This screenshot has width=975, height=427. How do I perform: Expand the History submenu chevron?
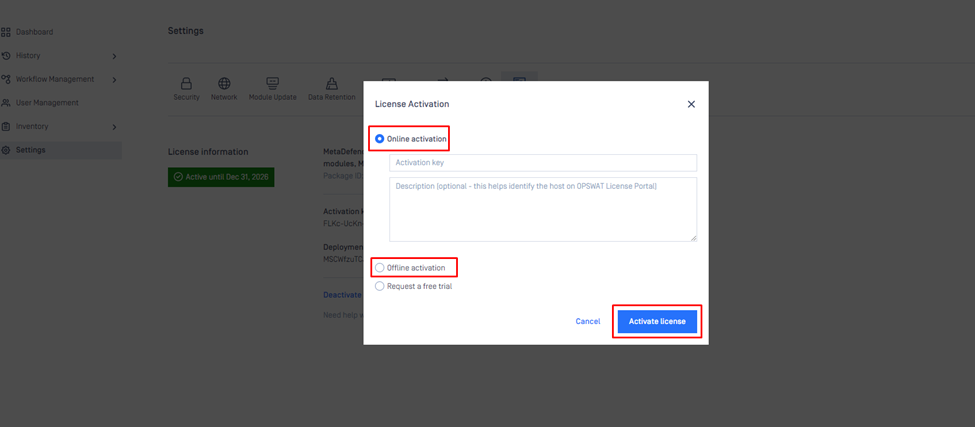point(114,56)
